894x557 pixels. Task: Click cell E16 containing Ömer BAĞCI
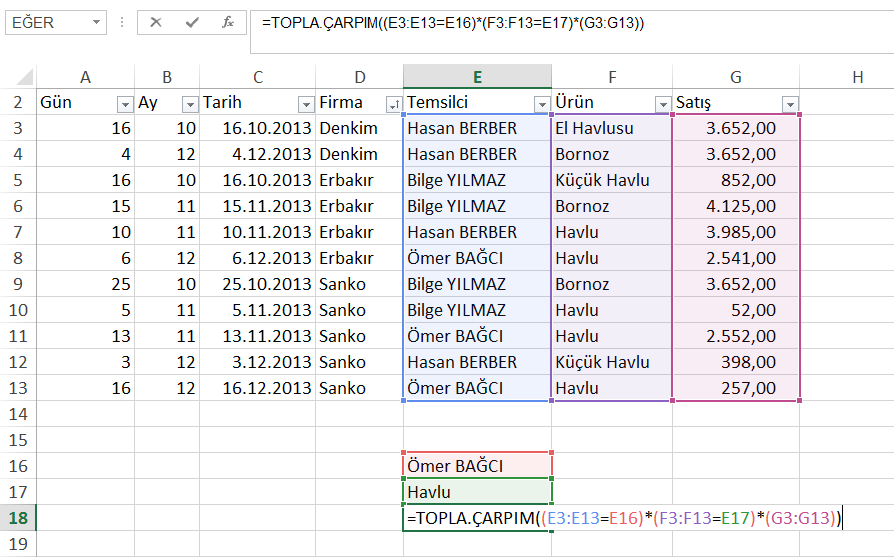[477, 466]
